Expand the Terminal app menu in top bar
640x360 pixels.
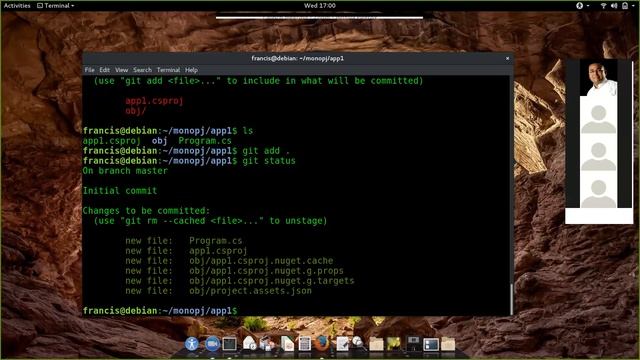click(56, 6)
